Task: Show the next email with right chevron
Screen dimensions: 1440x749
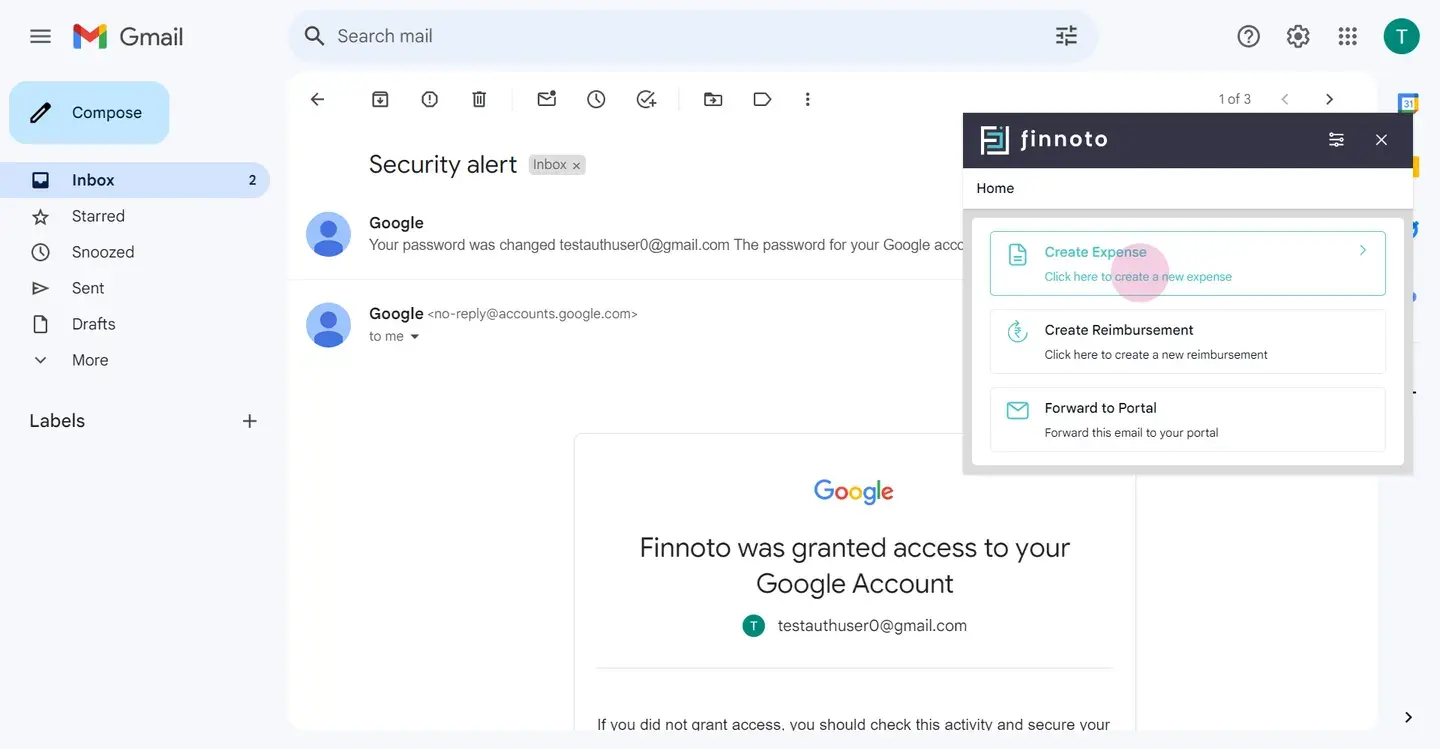Action: coord(1329,99)
